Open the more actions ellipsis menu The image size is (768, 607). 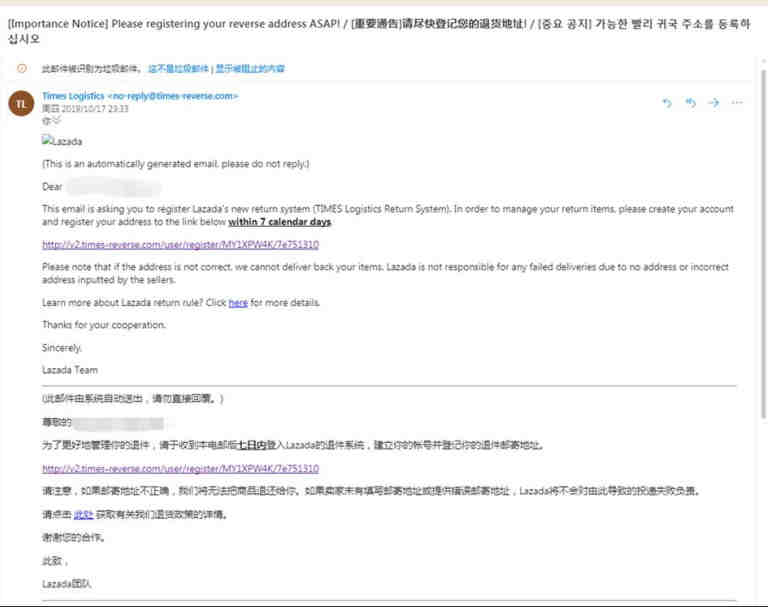737,102
